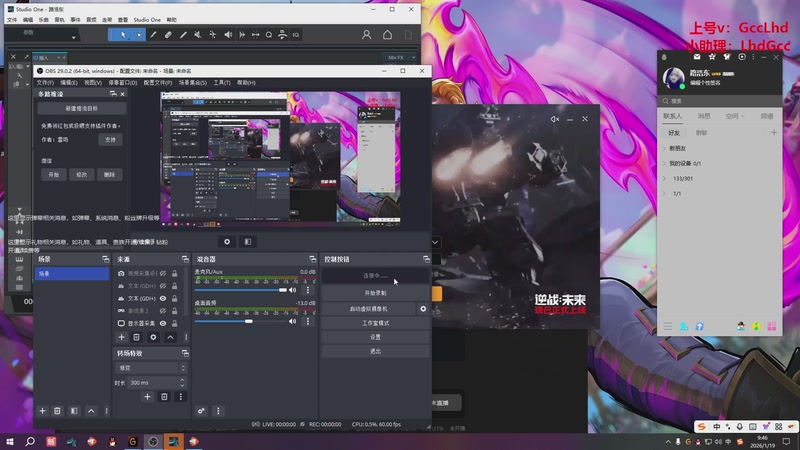Open virtual camera settings gear
The height and width of the screenshot is (450, 800).
click(423, 309)
